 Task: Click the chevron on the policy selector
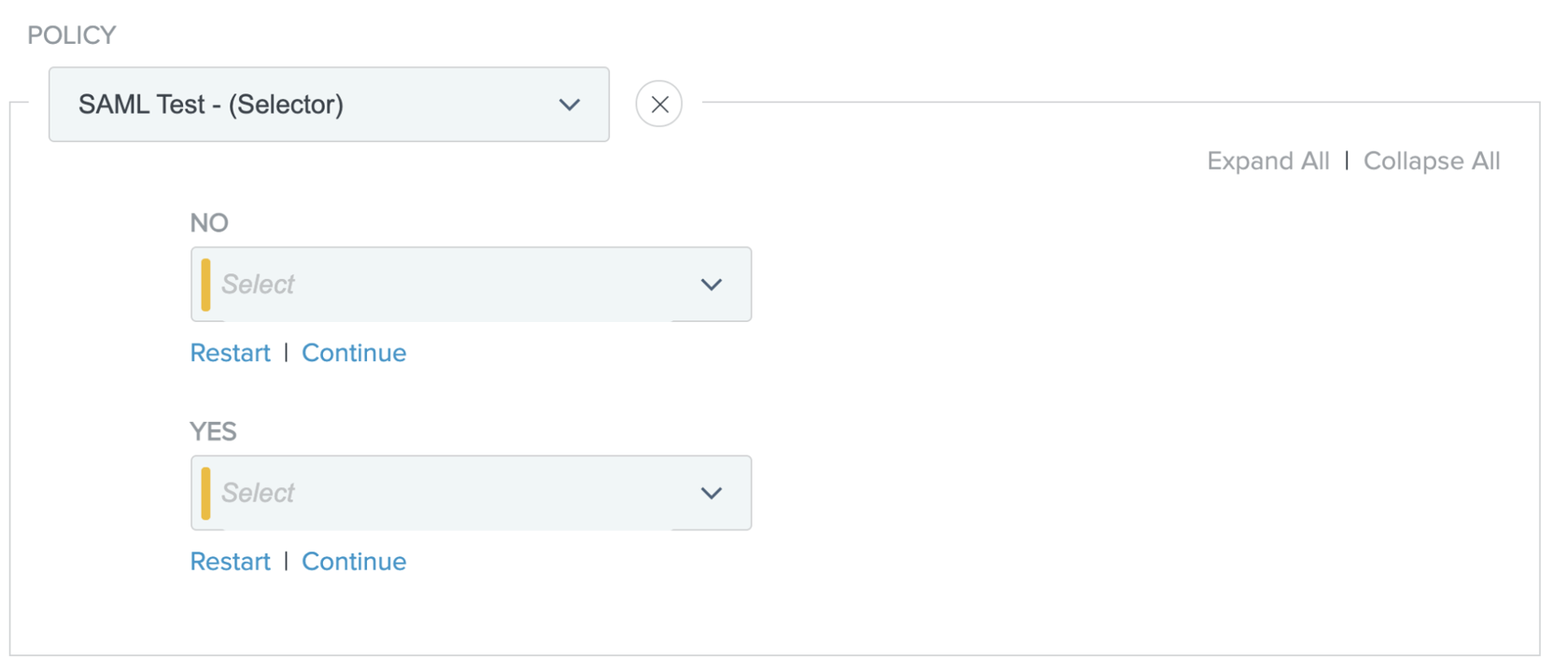click(570, 105)
